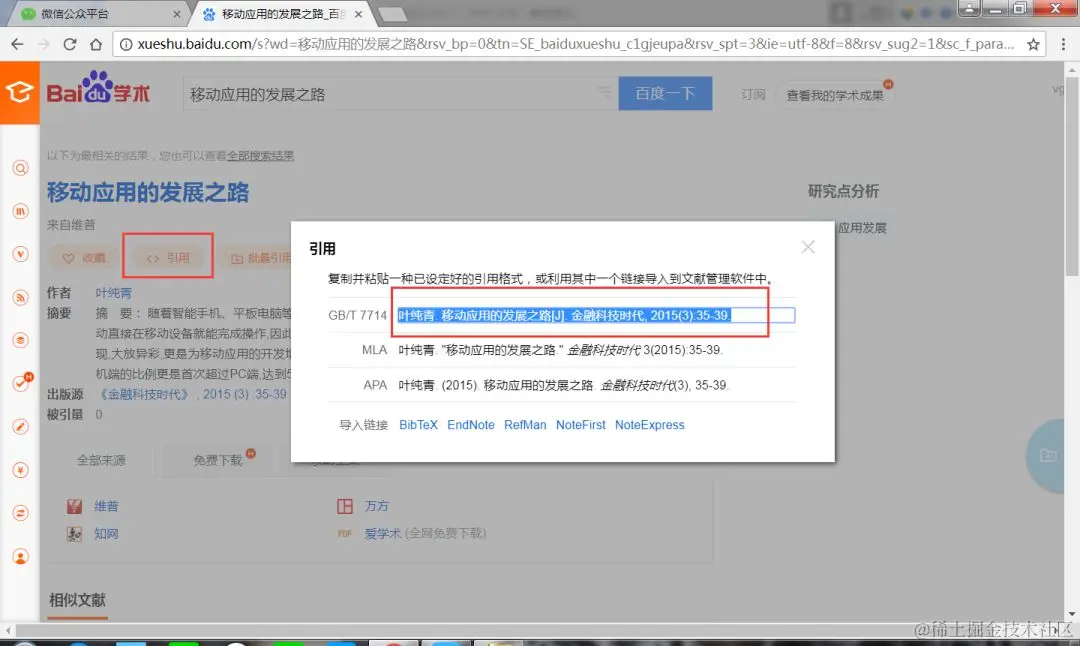This screenshot has height=646, width=1080.
Task: Open the 维普 source link
Action: click(106, 506)
